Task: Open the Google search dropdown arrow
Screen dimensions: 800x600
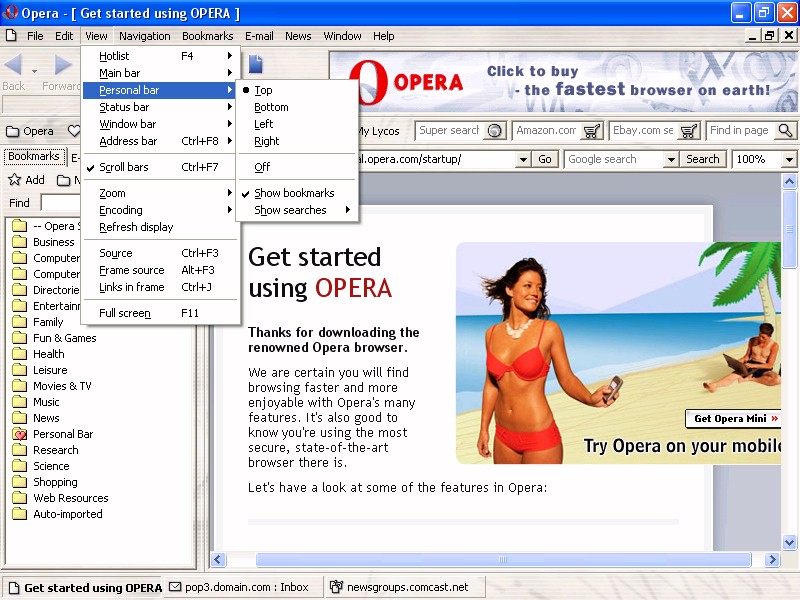Action: click(x=671, y=159)
